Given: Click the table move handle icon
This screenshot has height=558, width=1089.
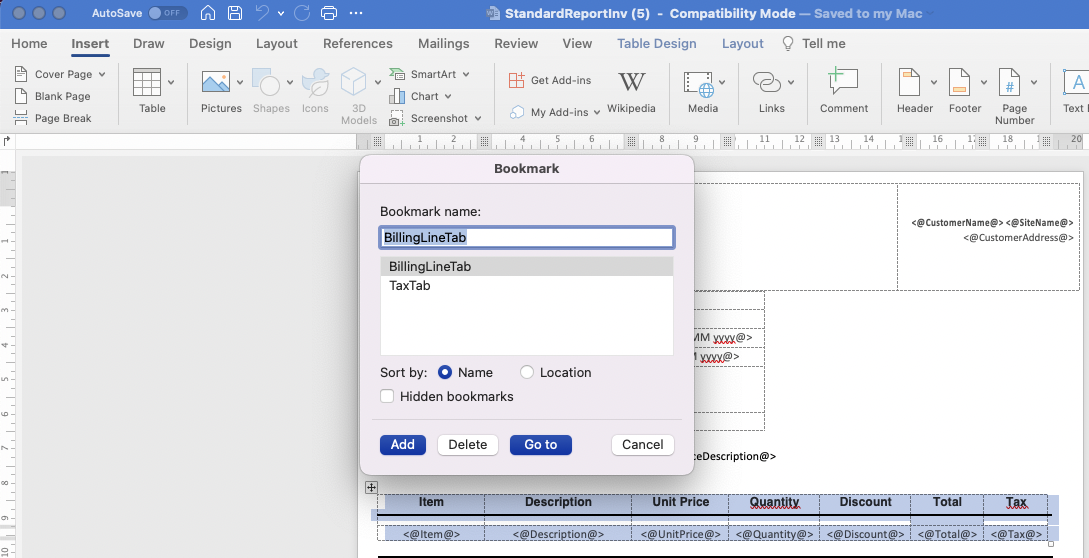Looking at the screenshot, I should 372,487.
